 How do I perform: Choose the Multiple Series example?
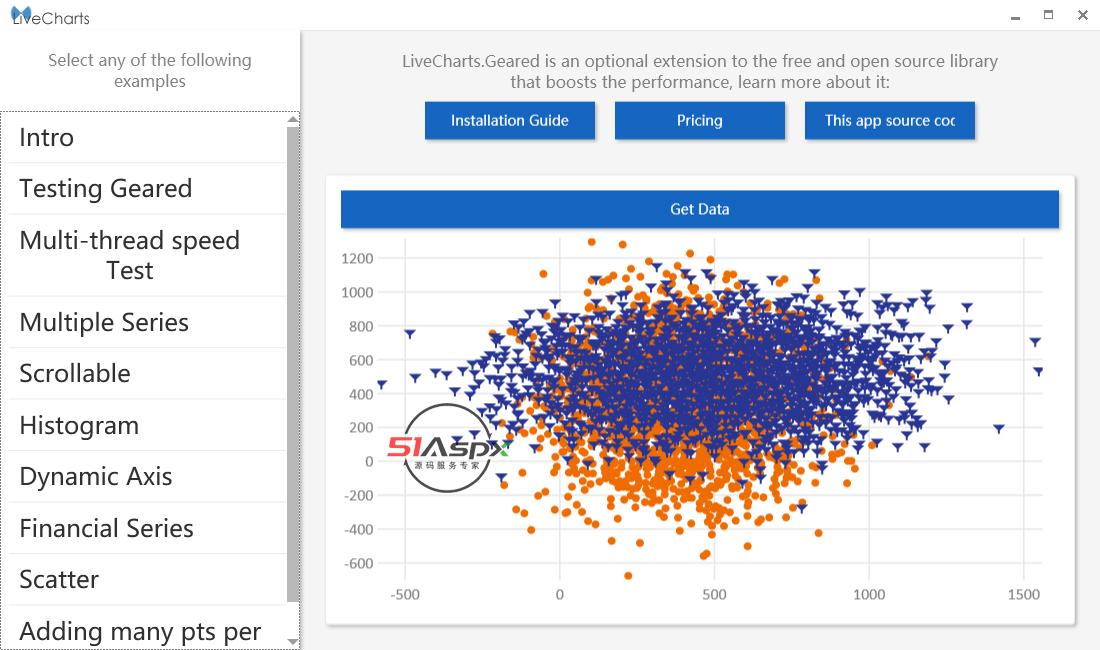pos(147,323)
